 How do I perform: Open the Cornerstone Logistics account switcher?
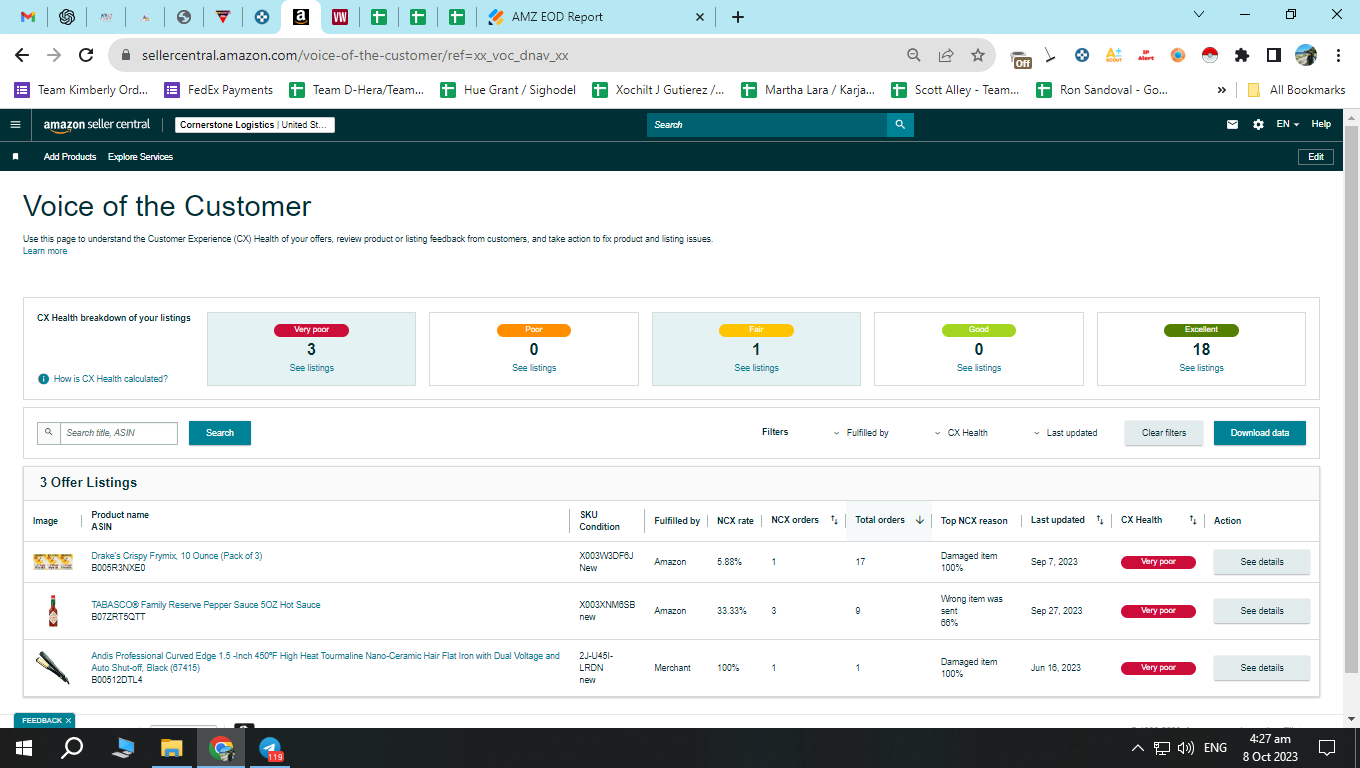point(255,125)
